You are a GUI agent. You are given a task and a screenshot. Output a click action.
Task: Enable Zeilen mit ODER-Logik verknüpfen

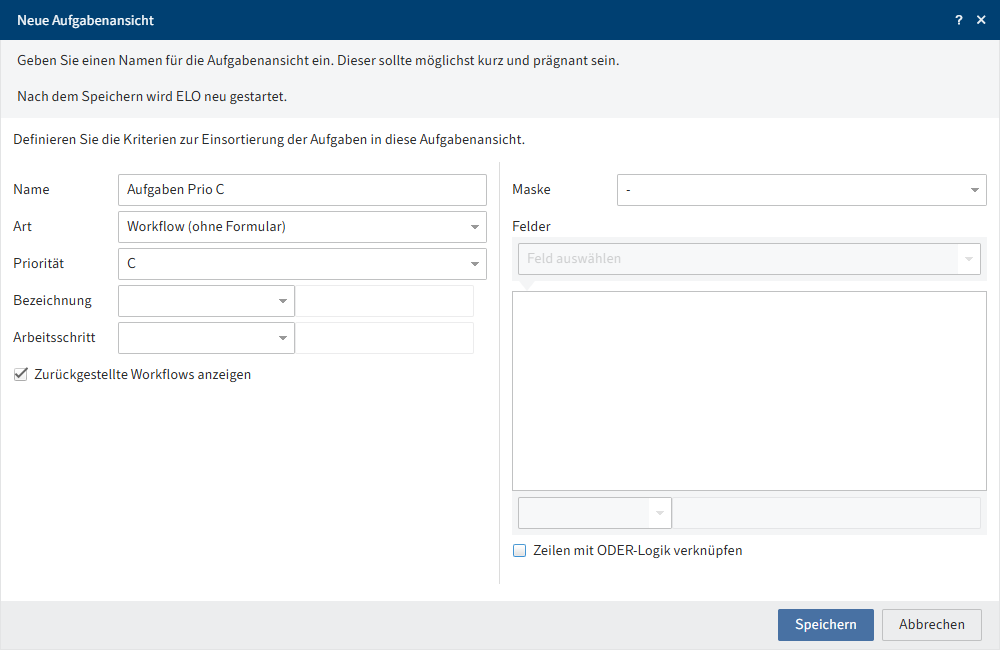coord(520,550)
